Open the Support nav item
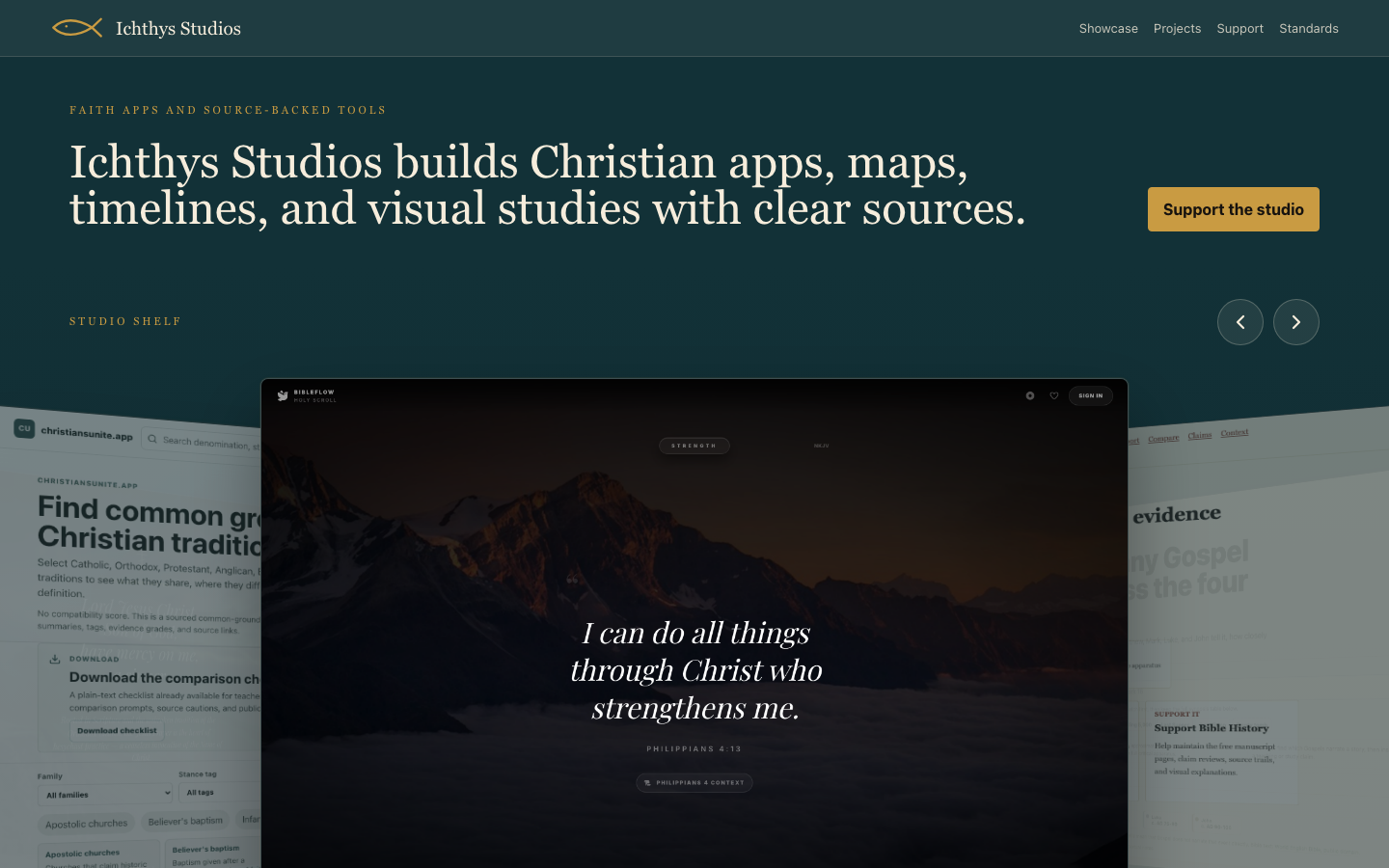Screen dimensions: 1389x868 1239,29
